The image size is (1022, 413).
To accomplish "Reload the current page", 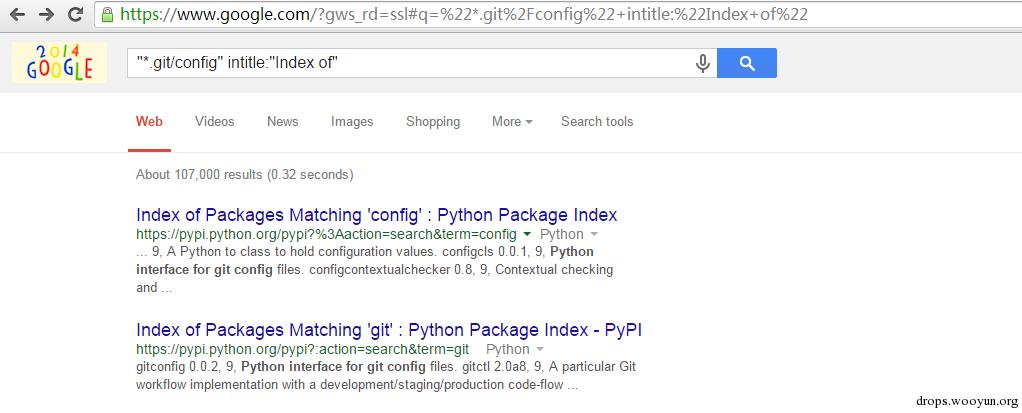I will [x=75, y=15].
